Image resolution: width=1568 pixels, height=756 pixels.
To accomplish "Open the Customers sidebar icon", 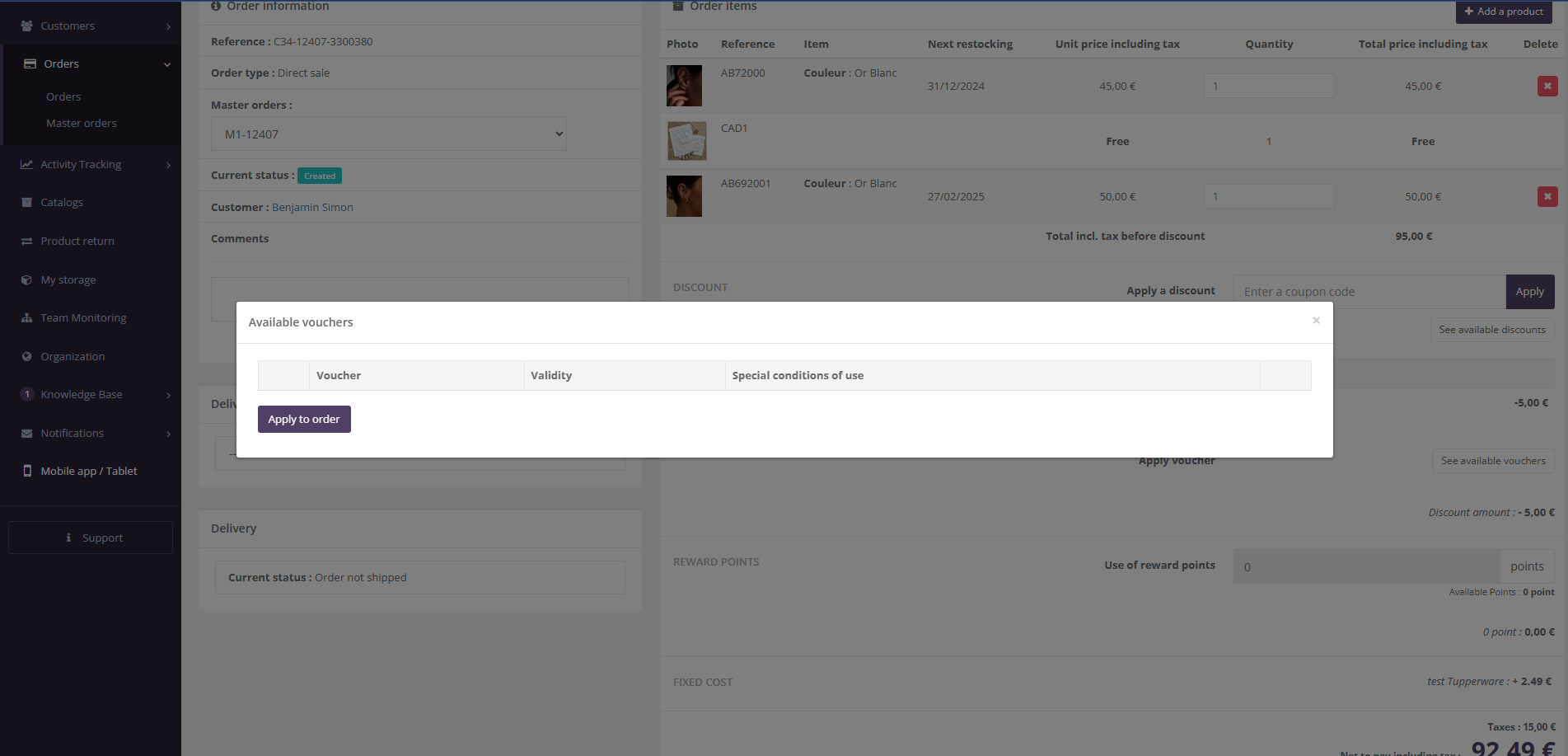I will click(26, 26).
